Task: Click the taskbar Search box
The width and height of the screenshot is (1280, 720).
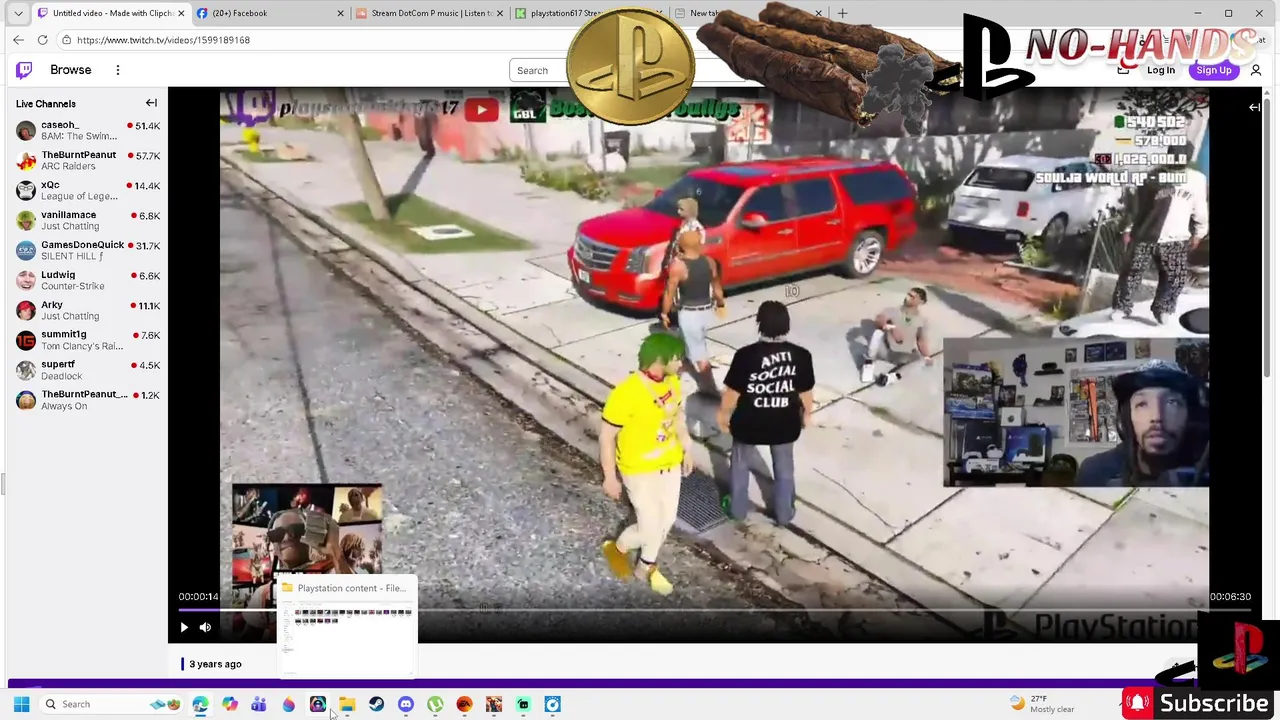Action: tap(112, 704)
